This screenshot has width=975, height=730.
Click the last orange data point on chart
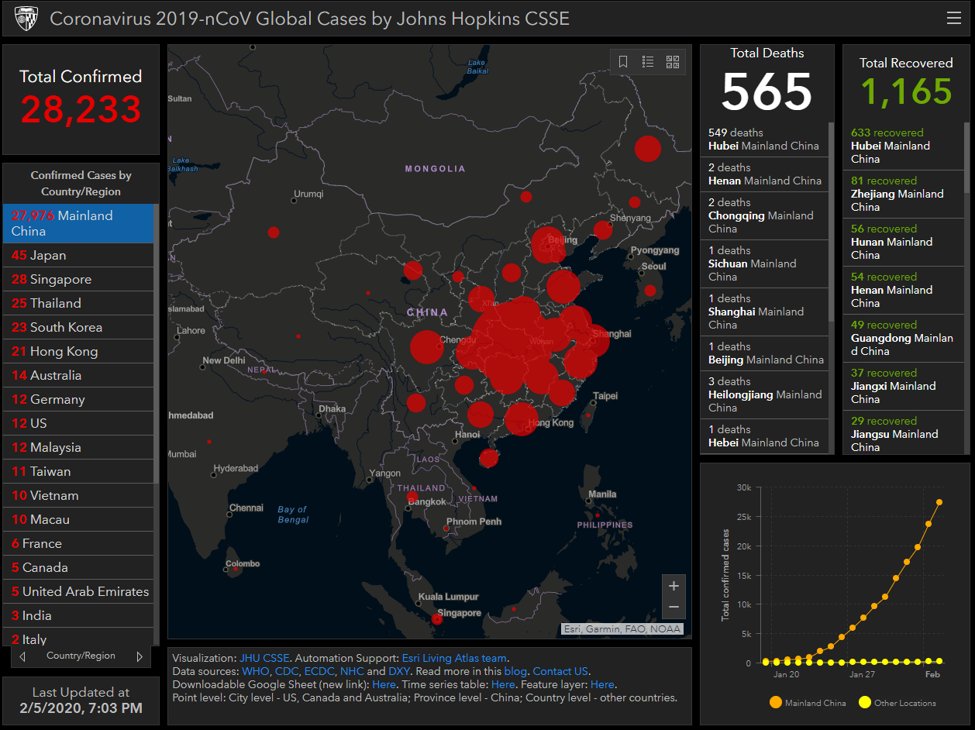point(939,502)
